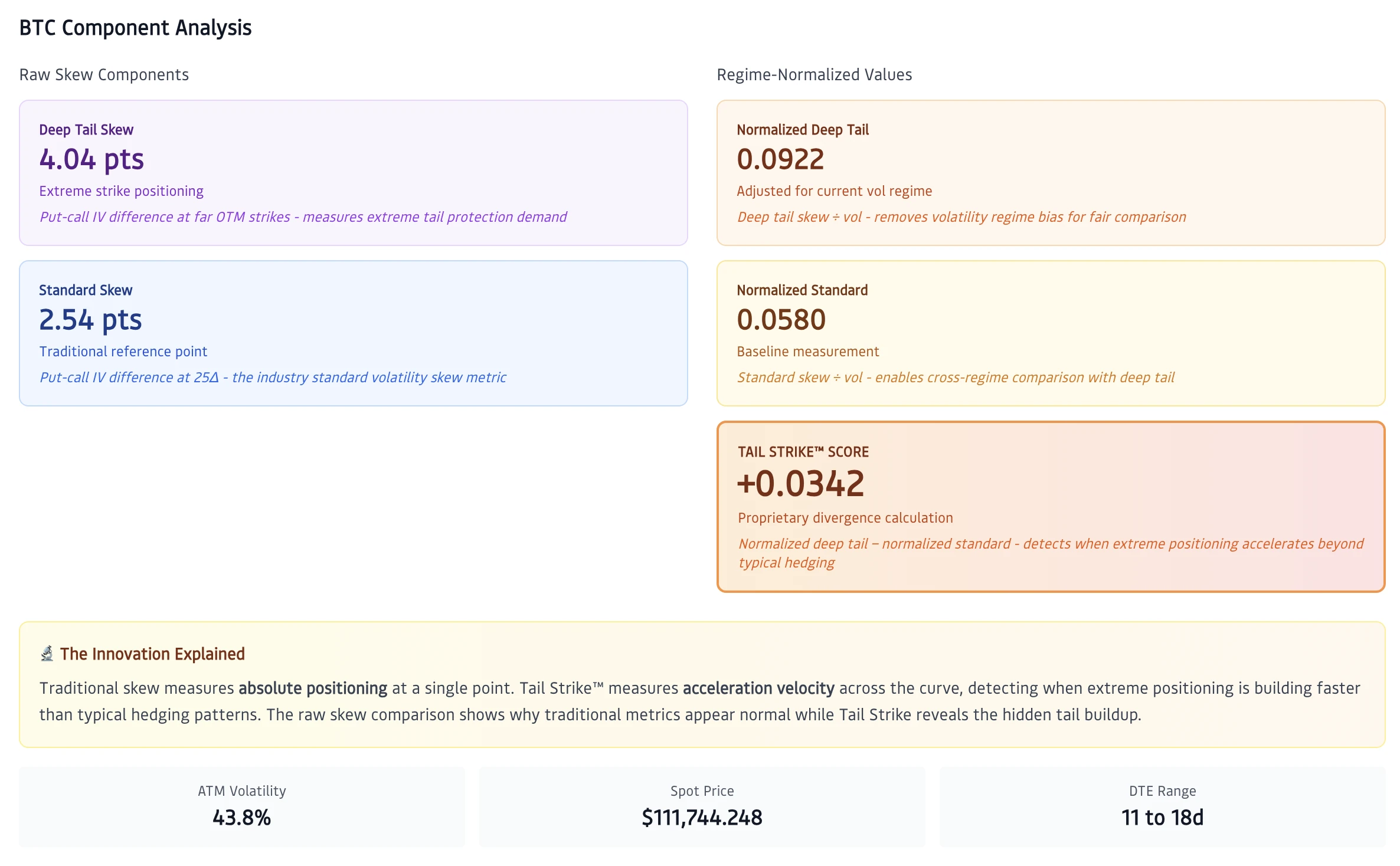The width and height of the screenshot is (1400, 866).
Task: Click the microscope icon beside Innovation Explained
Action: (47, 654)
